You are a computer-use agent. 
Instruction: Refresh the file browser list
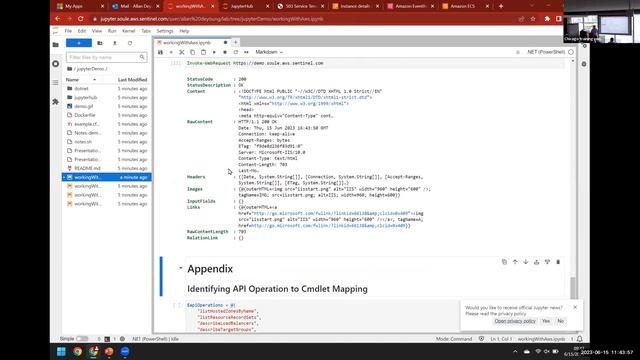coord(130,43)
